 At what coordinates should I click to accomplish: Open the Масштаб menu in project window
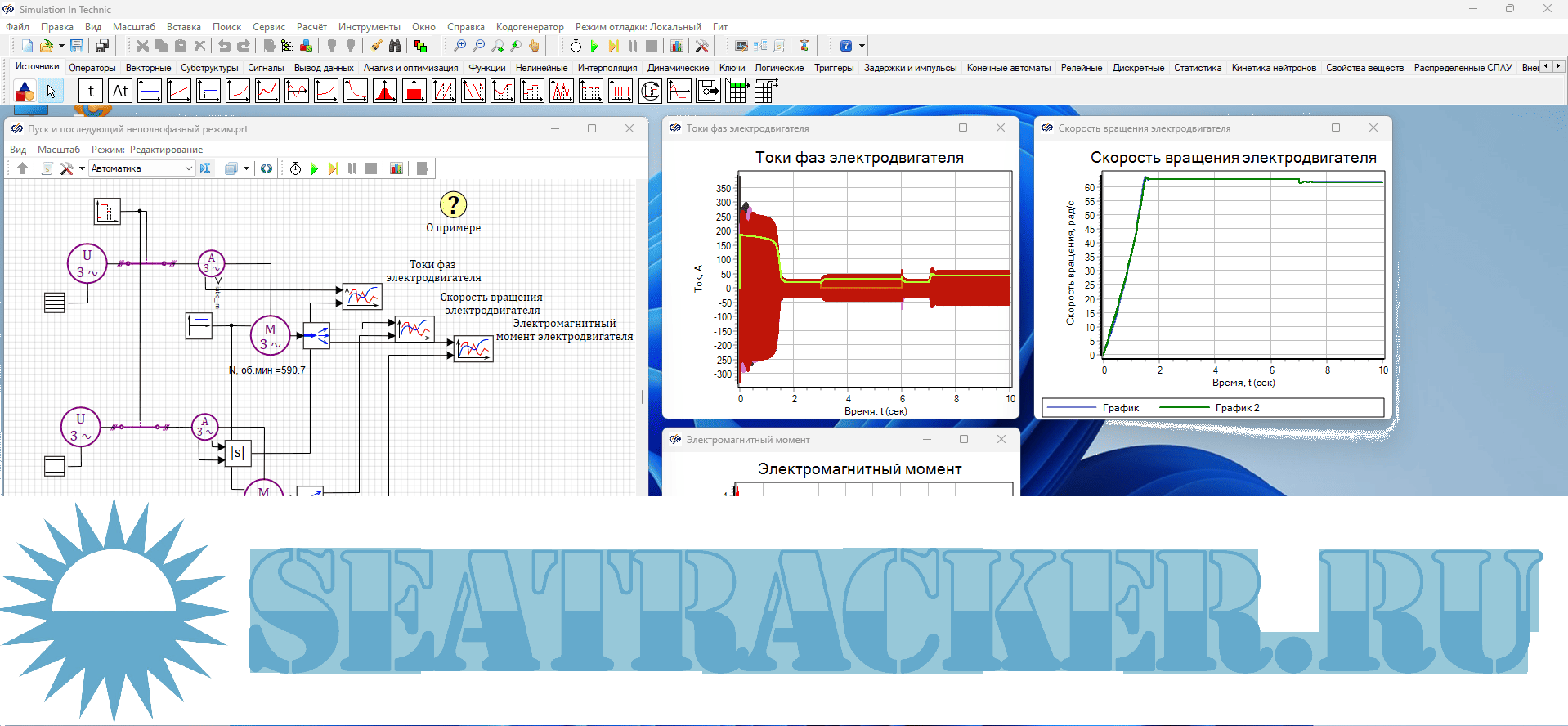pyautogui.click(x=59, y=150)
